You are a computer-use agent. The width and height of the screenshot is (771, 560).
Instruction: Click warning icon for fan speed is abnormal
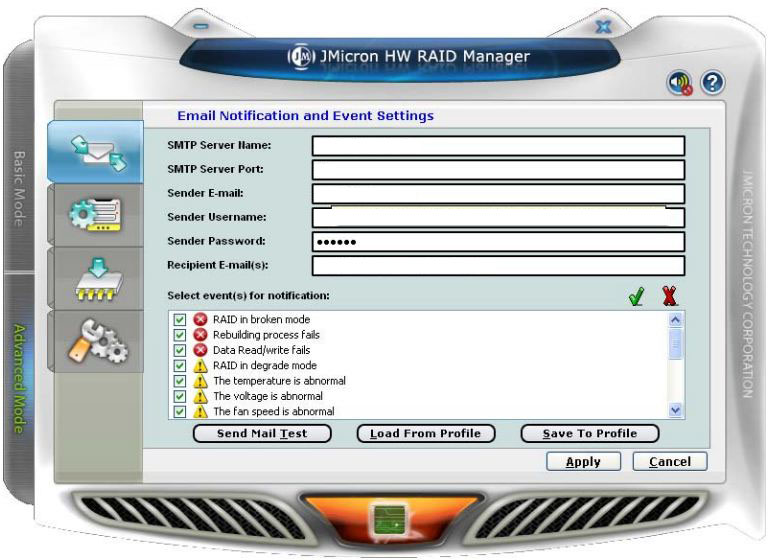[200, 412]
